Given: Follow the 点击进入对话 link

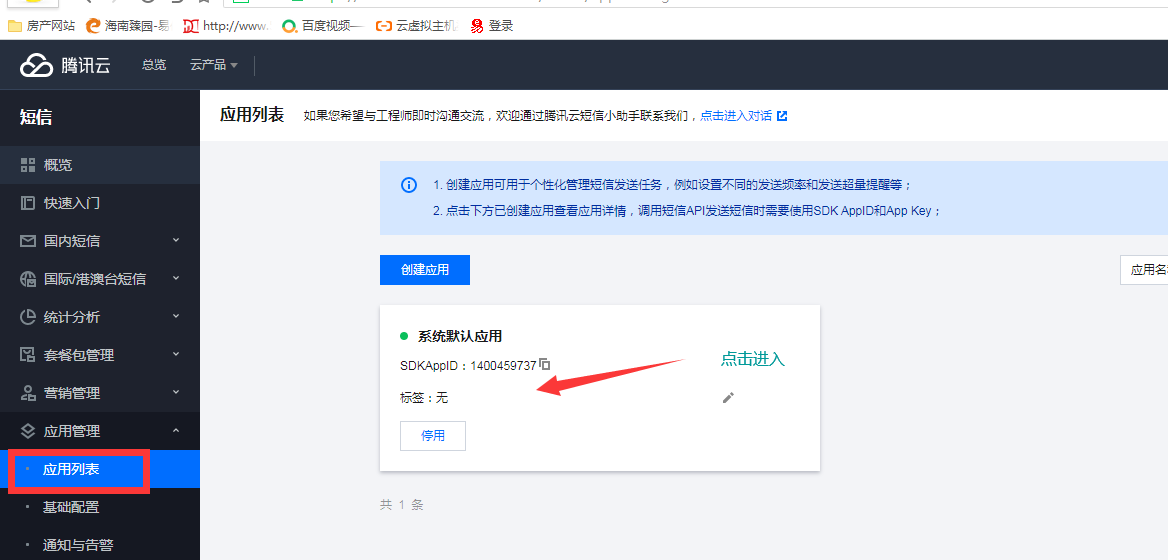Looking at the screenshot, I should point(736,116).
